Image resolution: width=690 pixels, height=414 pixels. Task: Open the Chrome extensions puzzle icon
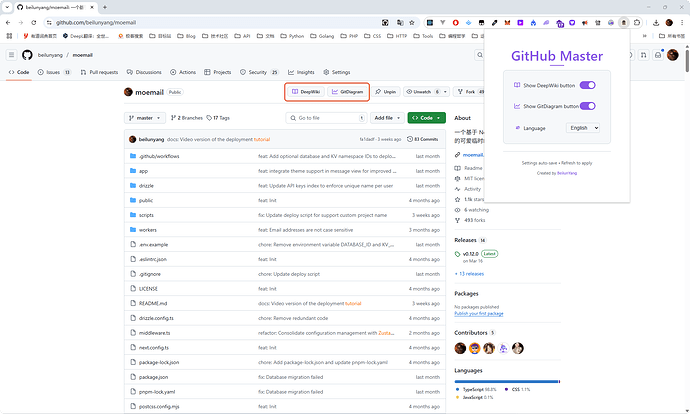click(x=637, y=22)
